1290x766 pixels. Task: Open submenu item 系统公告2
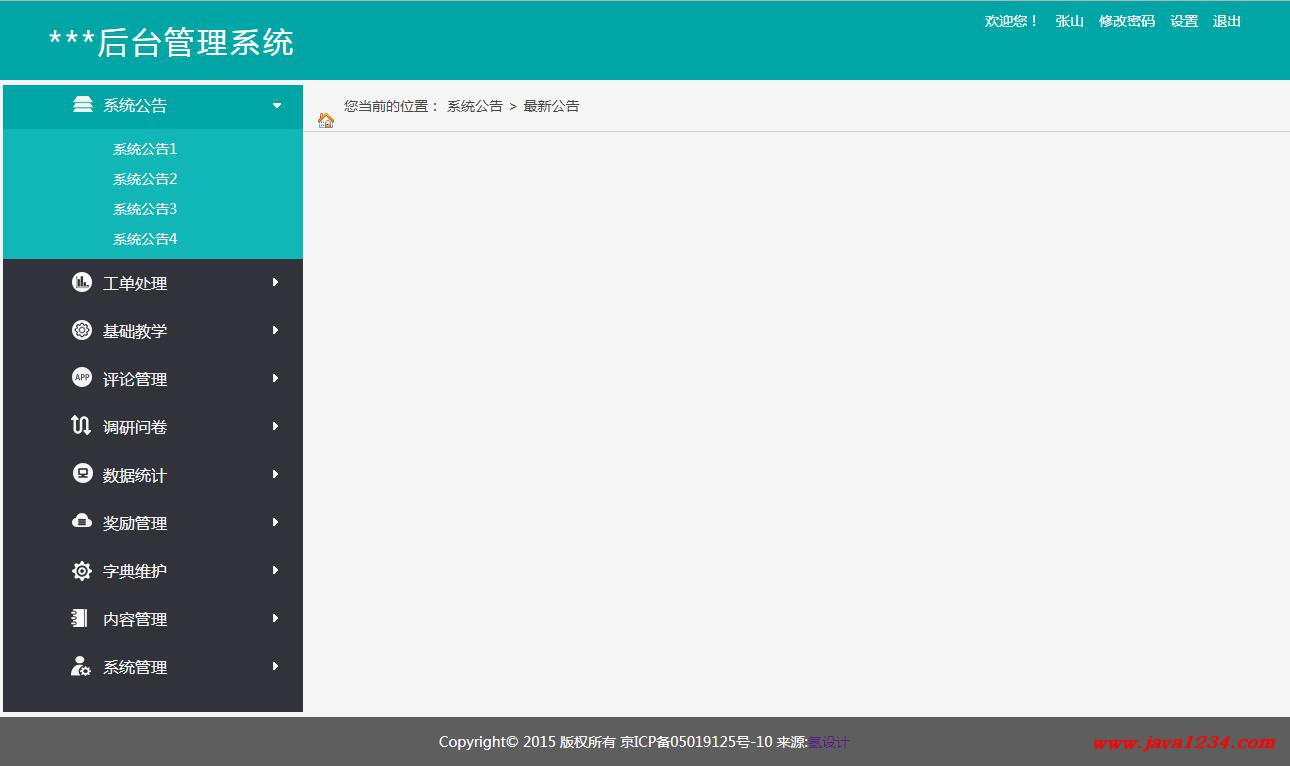point(145,179)
